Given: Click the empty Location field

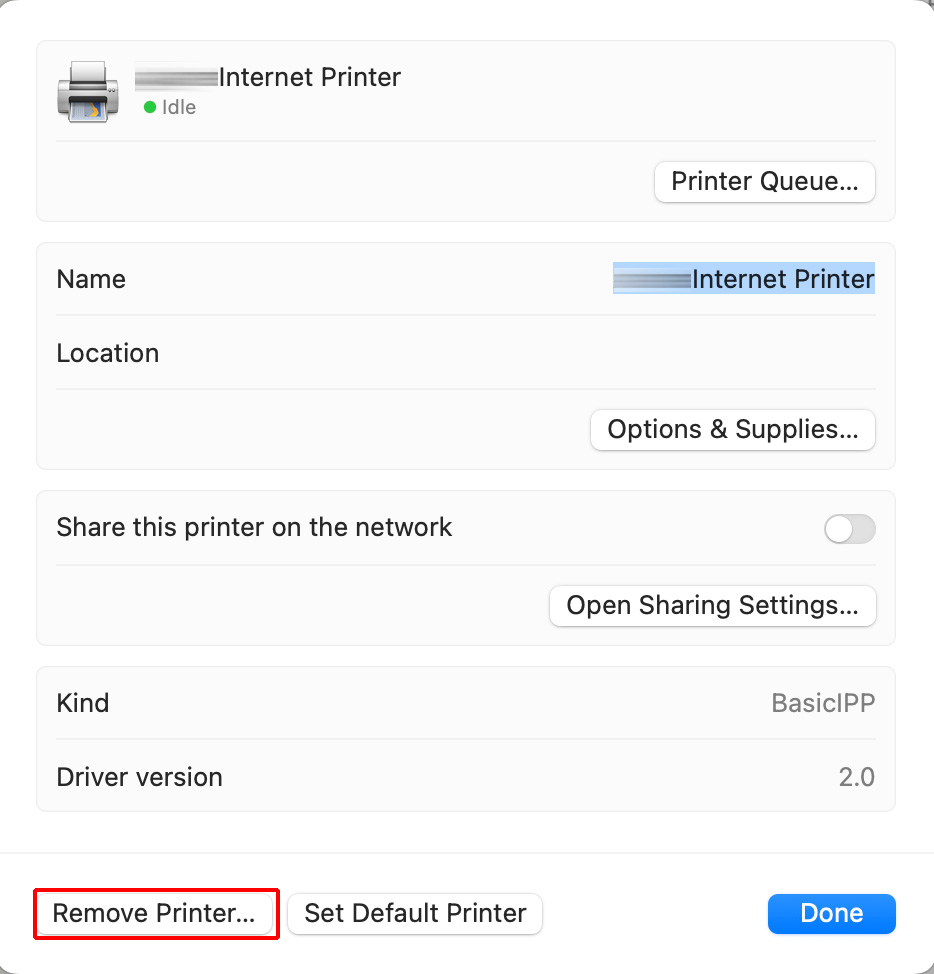Looking at the screenshot, I should click(600, 352).
